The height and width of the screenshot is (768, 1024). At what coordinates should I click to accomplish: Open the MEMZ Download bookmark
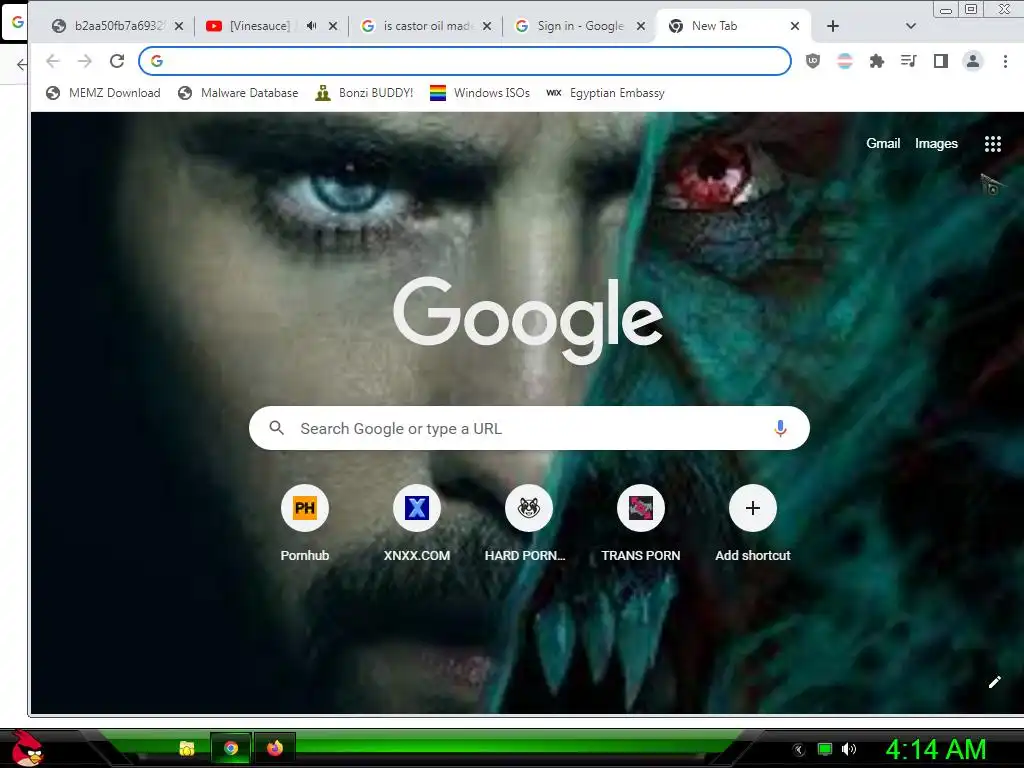103,93
